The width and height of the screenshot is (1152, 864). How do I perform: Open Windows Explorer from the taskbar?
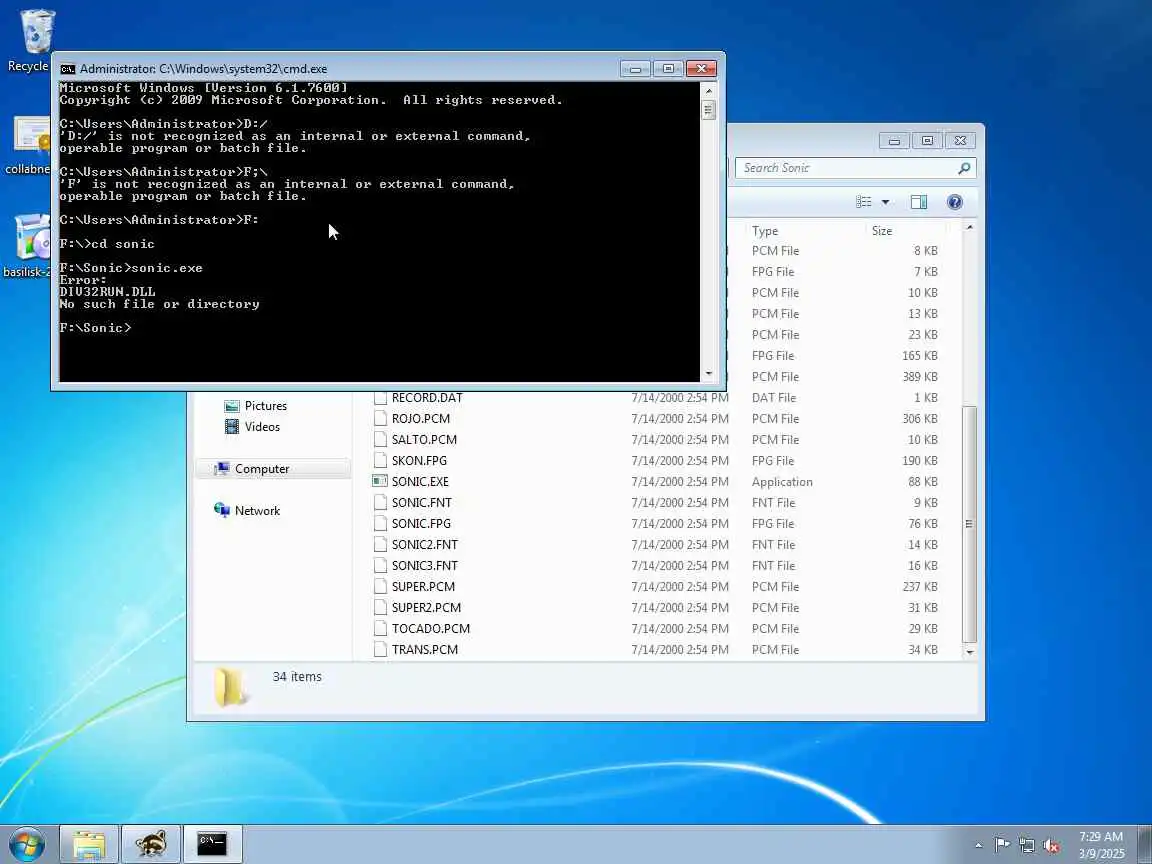point(89,844)
